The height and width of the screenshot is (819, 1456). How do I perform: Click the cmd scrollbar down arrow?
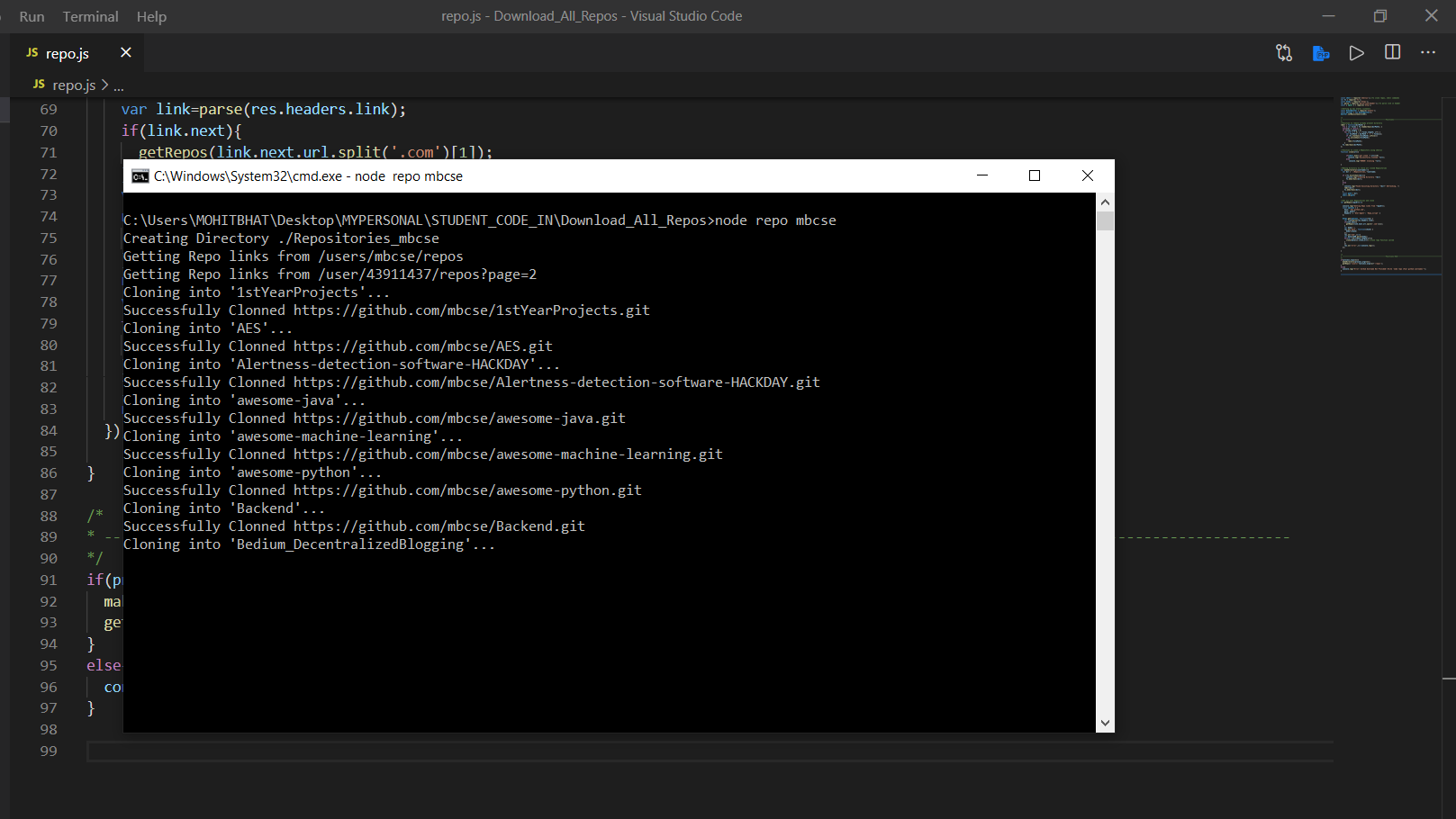tap(1105, 723)
